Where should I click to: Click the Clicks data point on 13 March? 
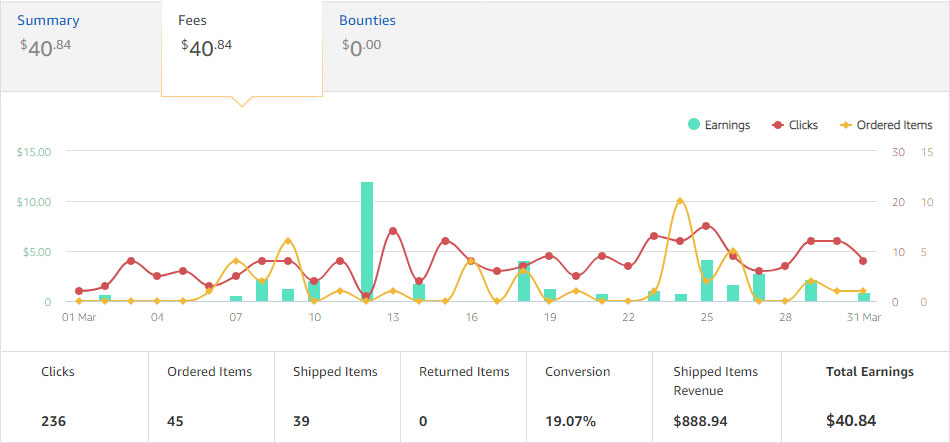click(x=393, y=231)
